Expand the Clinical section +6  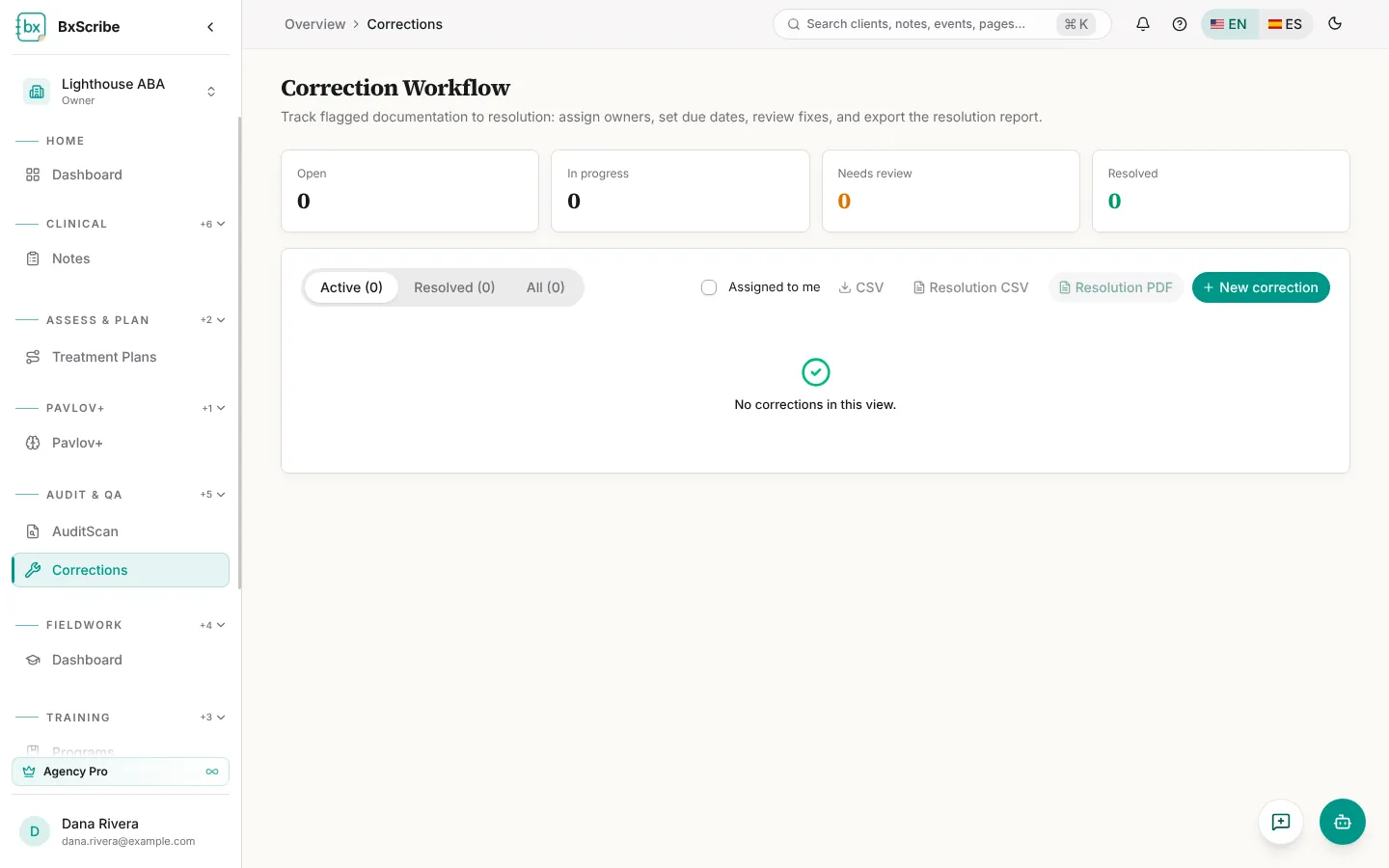(212, 224)
